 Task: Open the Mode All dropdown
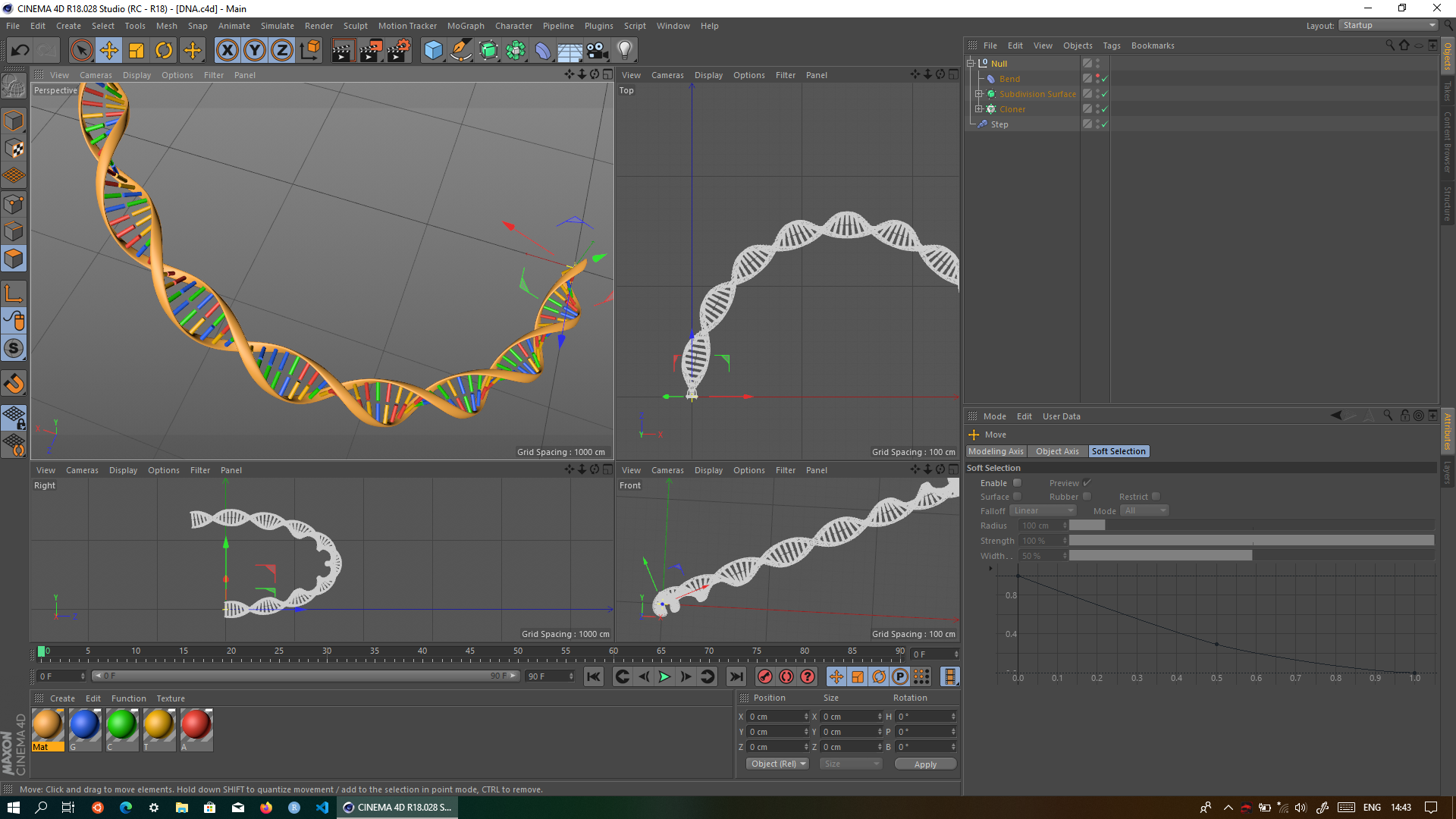pos(1144,511)
